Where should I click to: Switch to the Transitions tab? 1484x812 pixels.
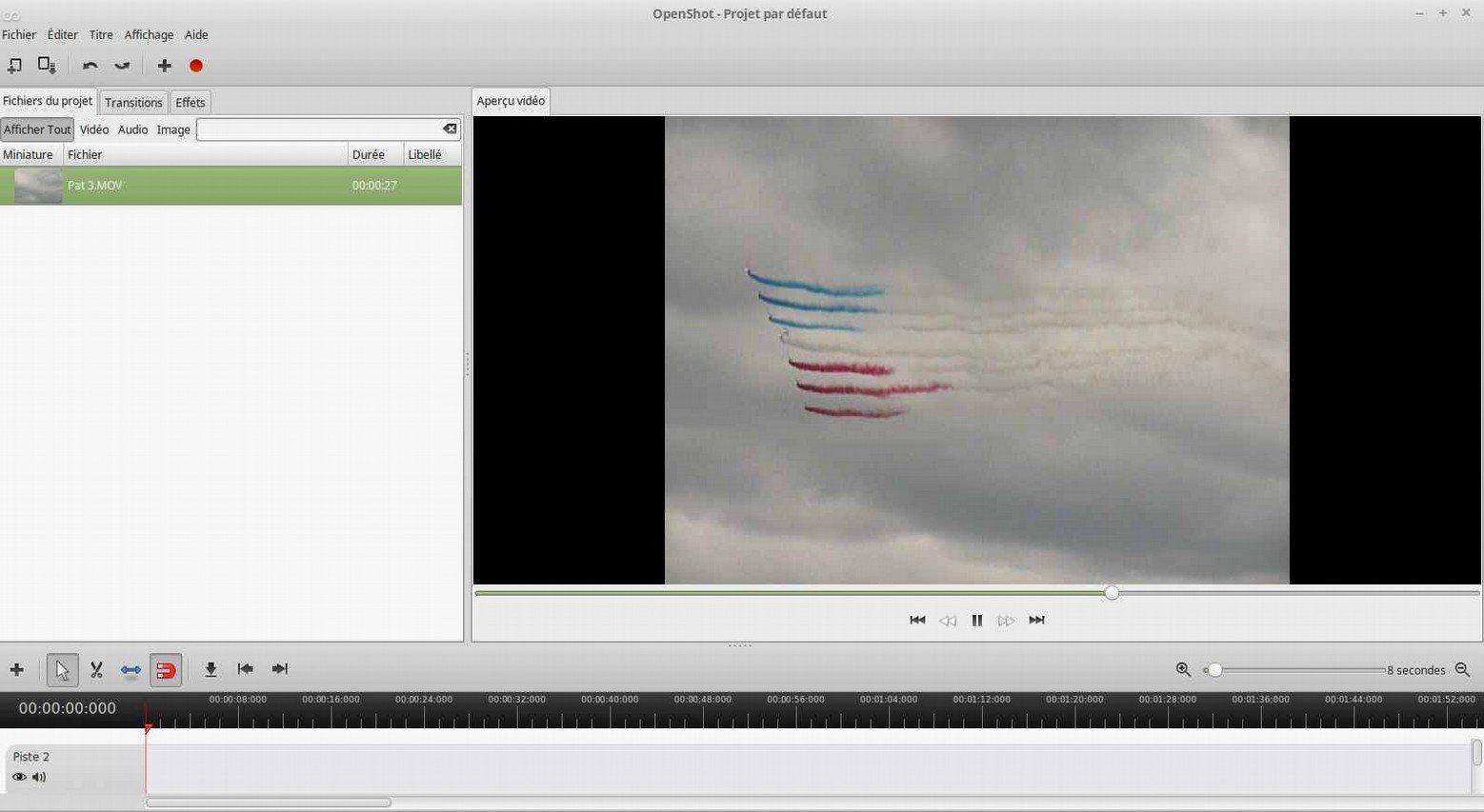click(133, 103)
